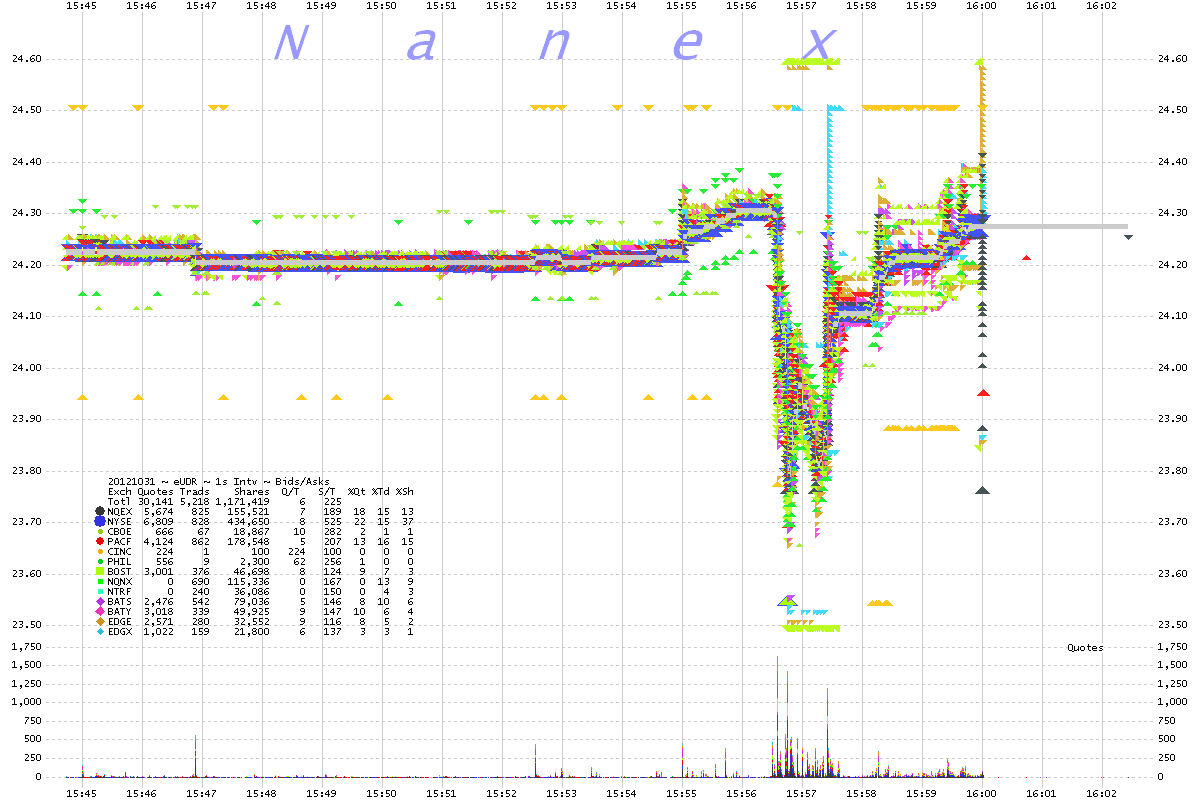Select the 'PHIL' exchange name
The width and height of the screenshot is (1200, 800).
[x=120, y=561]
